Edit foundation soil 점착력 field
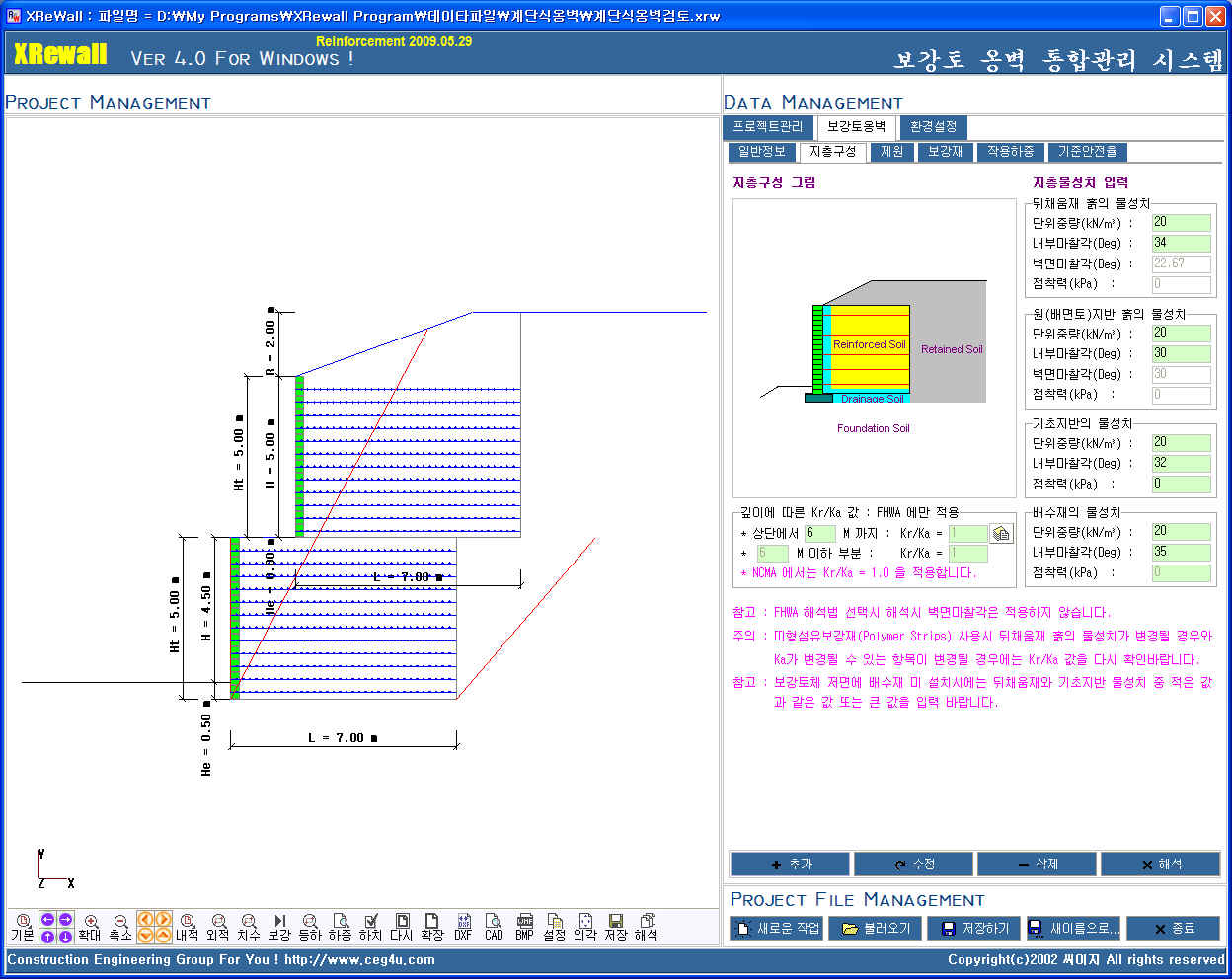The width and height of the screenshot is (1232, 979). click(x=1181, y=484)
